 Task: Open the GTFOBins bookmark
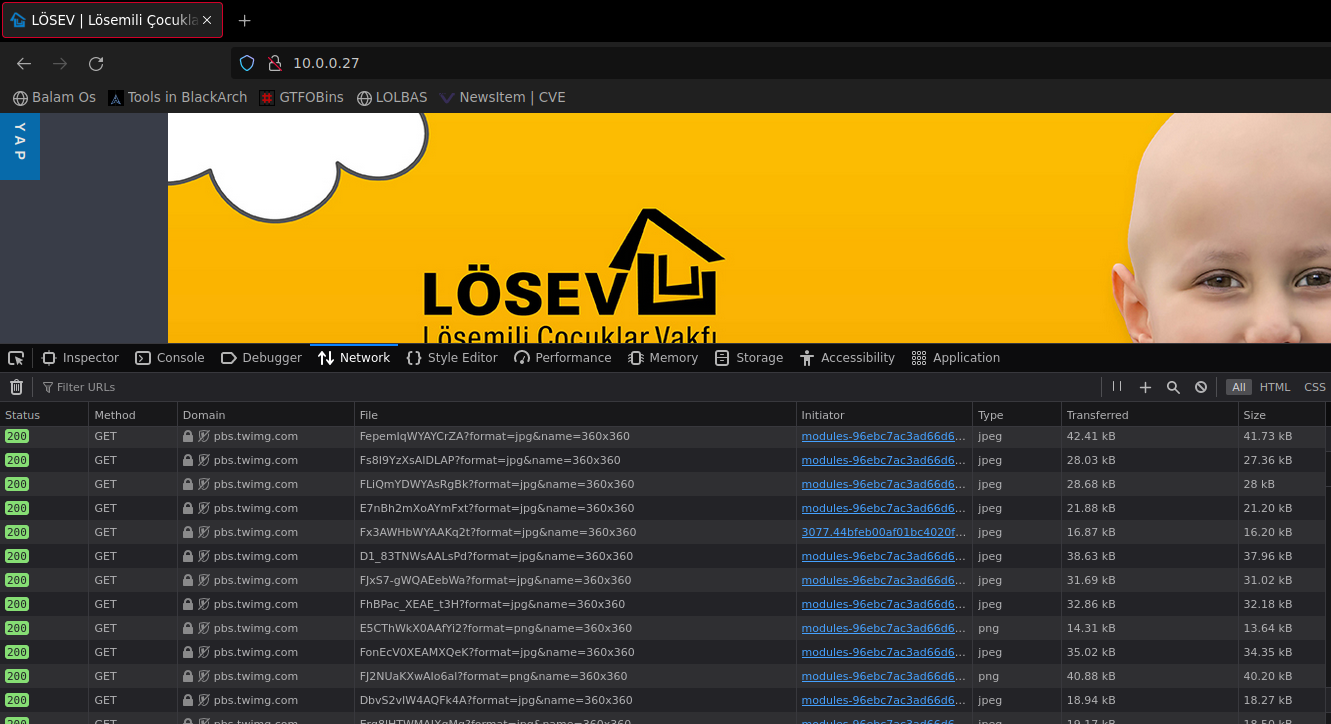click(x=301, y=97)
